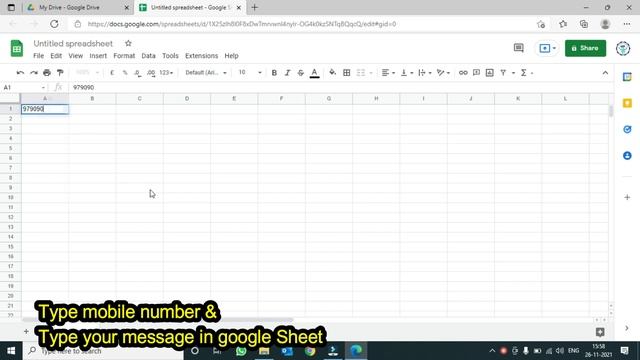Open horizontal align dropdown
Image resolution: width=640 pixels, height=360 pixels.
388,73
